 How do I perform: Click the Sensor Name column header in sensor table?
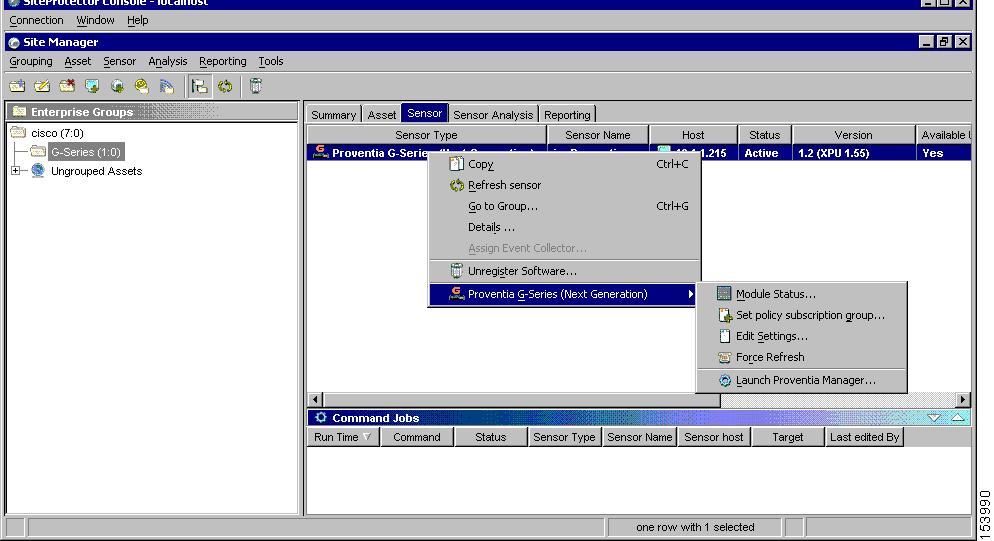pyautogui.click(x=598, y=135)
